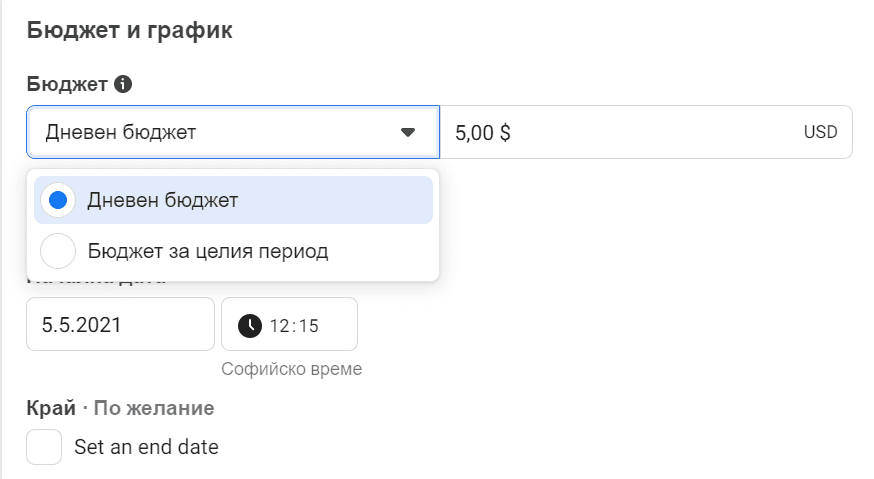874x479 pixels.
Task: Click the 5.5.2021 start date field
Action: (x=120, y=324)
